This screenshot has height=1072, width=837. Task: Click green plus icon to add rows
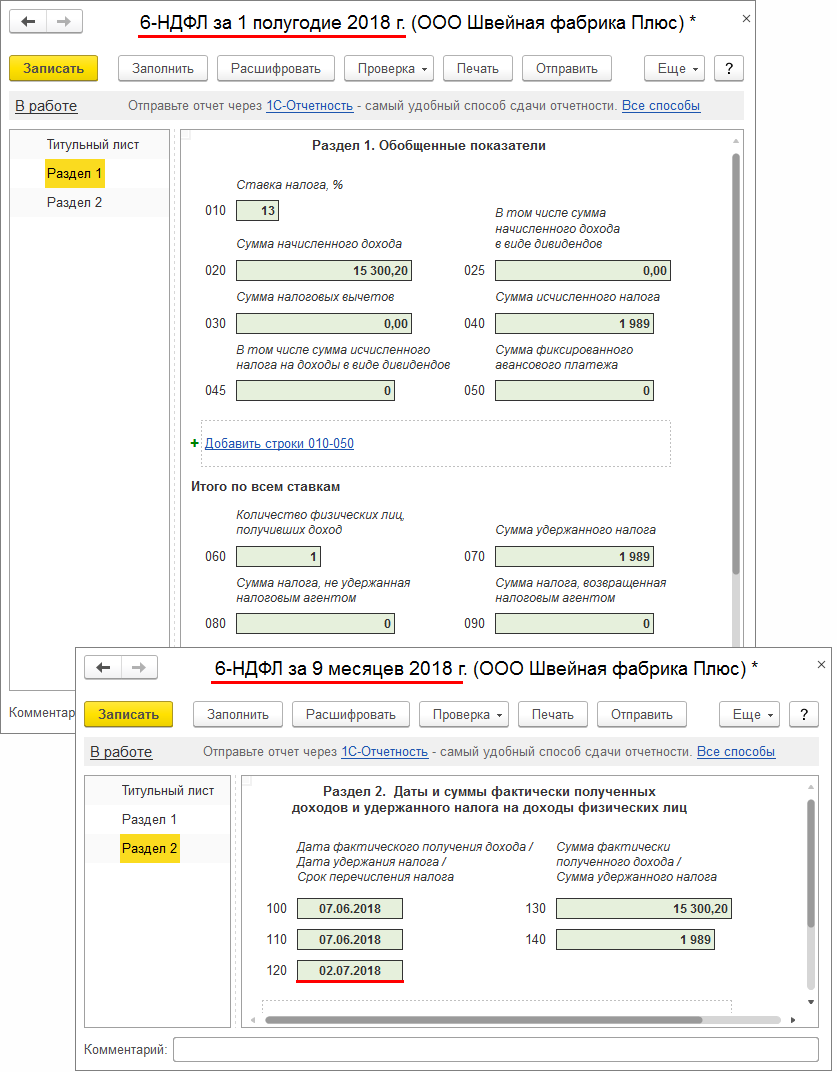click(195, 443)
